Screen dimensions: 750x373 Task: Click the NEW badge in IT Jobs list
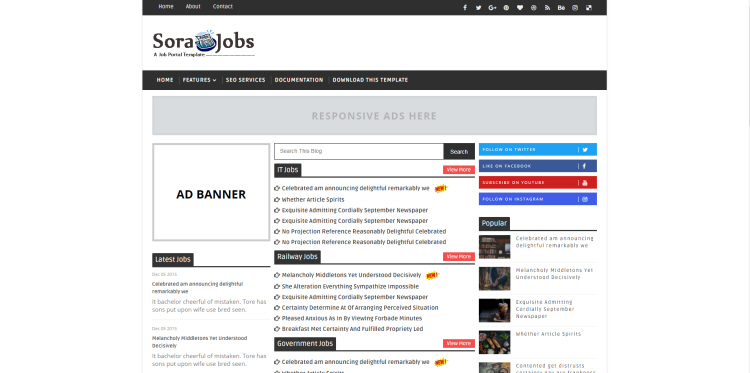(441, 188)
